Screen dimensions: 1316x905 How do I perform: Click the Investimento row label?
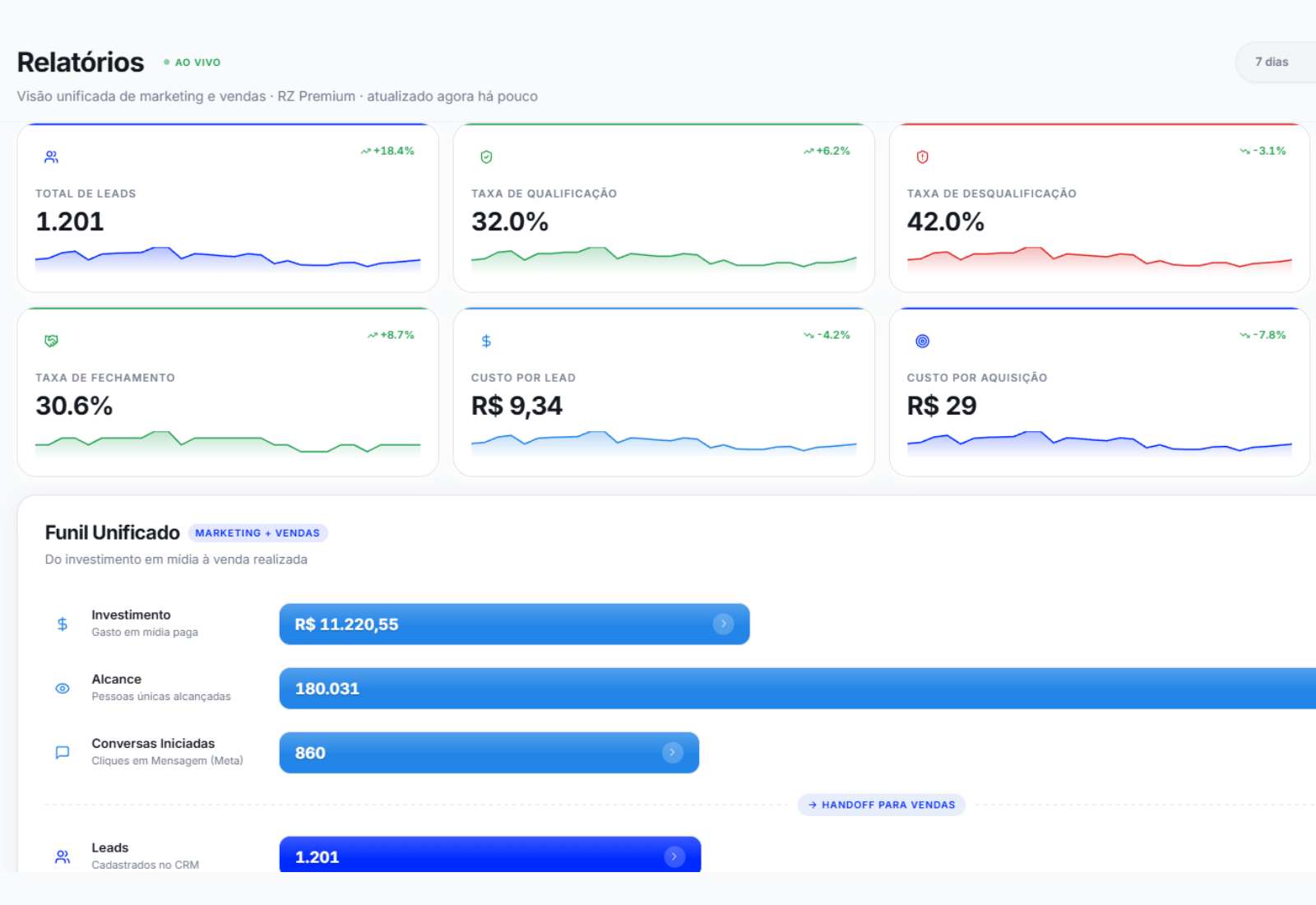pyautogui.click(x=132, y=615)
